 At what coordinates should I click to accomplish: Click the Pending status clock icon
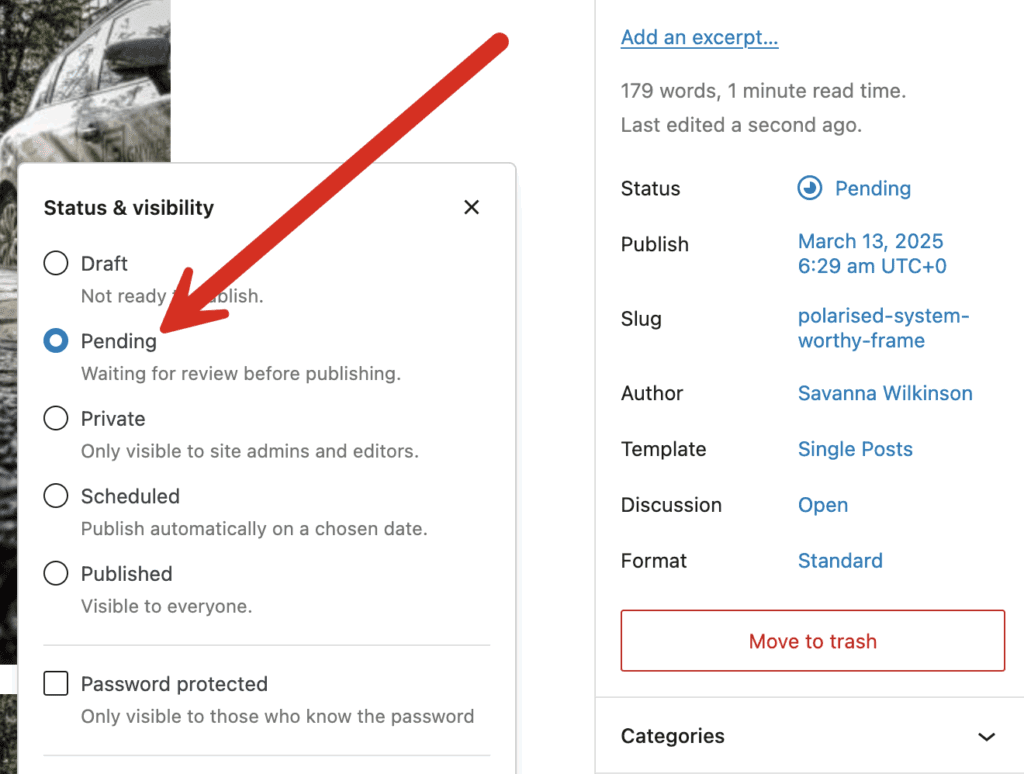tap(812, 188)
